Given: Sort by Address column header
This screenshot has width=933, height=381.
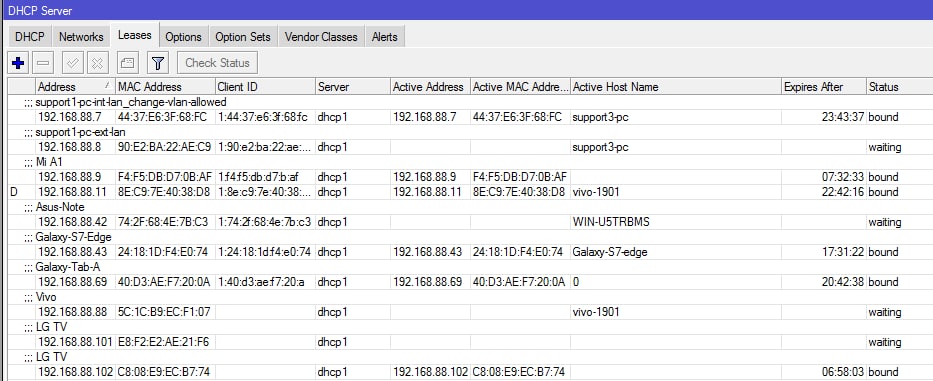Looking at the screenshot, I should click(x=75, y=87).
